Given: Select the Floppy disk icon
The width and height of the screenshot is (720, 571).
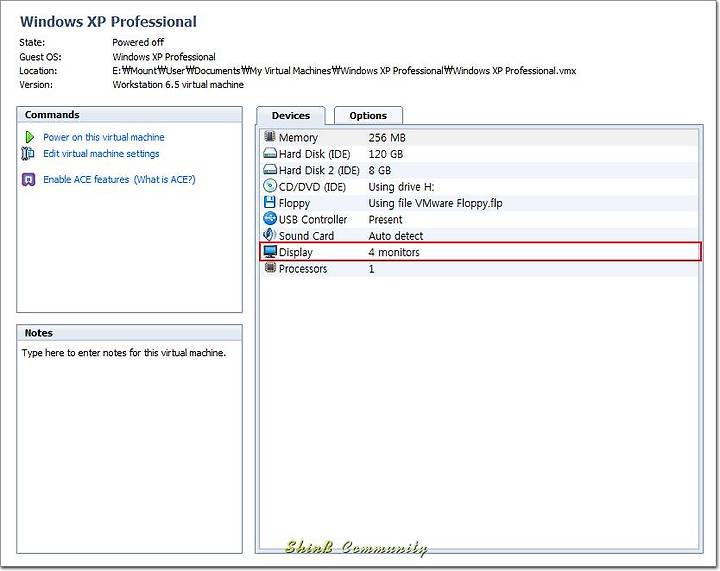Looking at the screenshot, I should 270,202.
